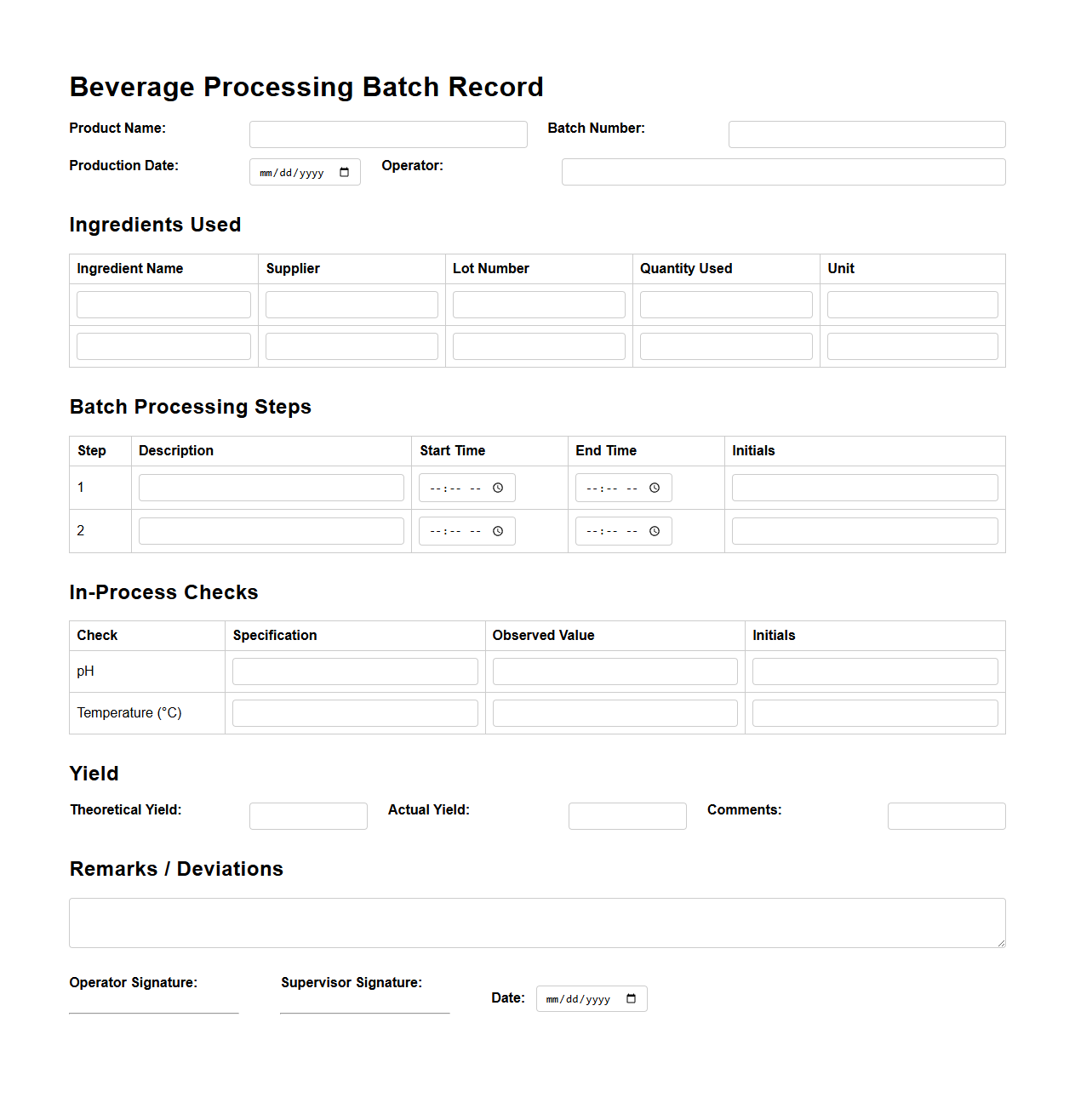Viewport: 1075px width, 1120px height.
Task: Select the first Lot Number field
Action: click(538, 304)
